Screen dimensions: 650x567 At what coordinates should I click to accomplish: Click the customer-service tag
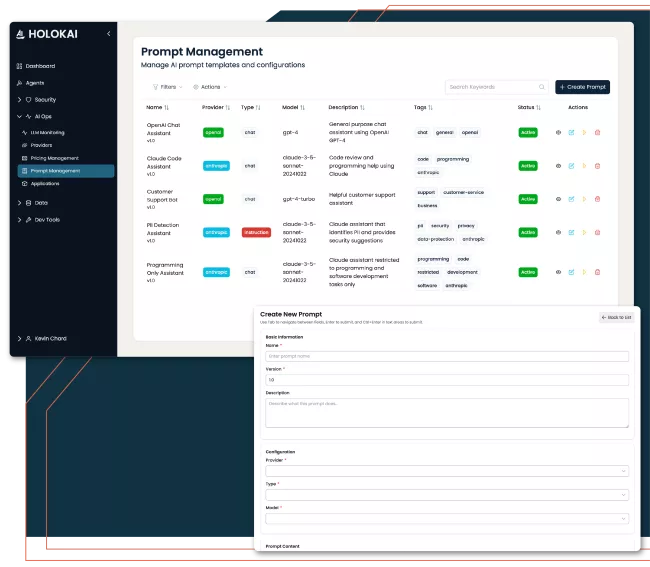pyautogui.click(x=463, y=192)
